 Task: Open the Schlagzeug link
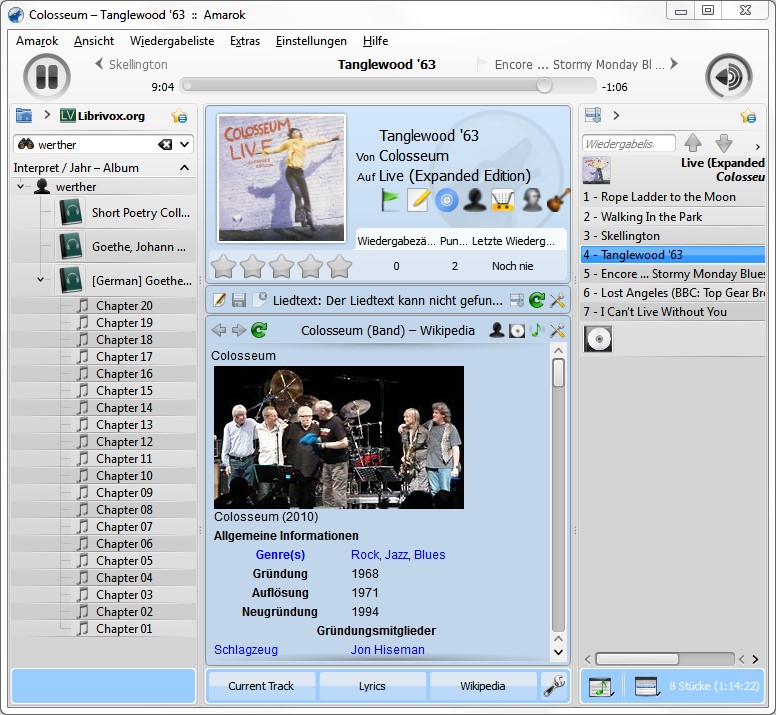(x=246, y=649)
